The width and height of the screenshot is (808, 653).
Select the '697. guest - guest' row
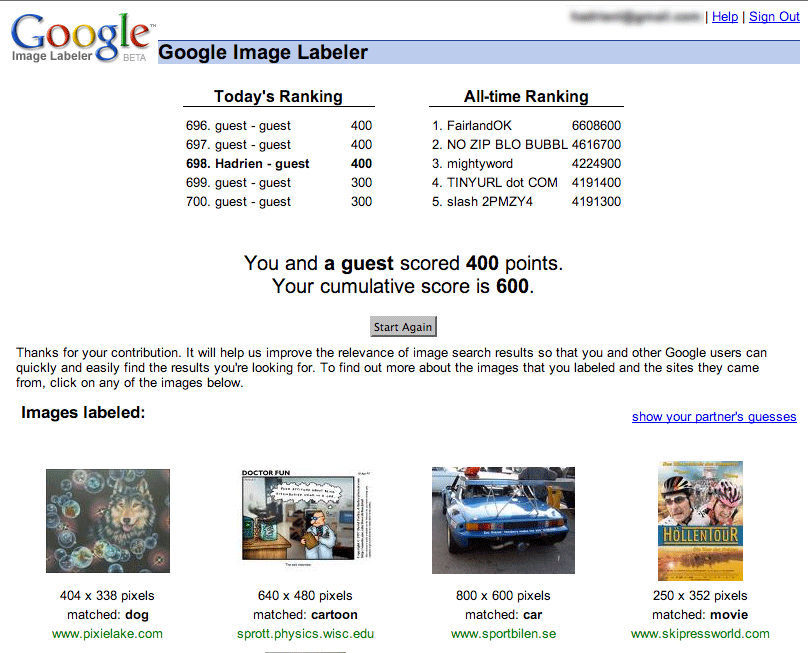279,144
